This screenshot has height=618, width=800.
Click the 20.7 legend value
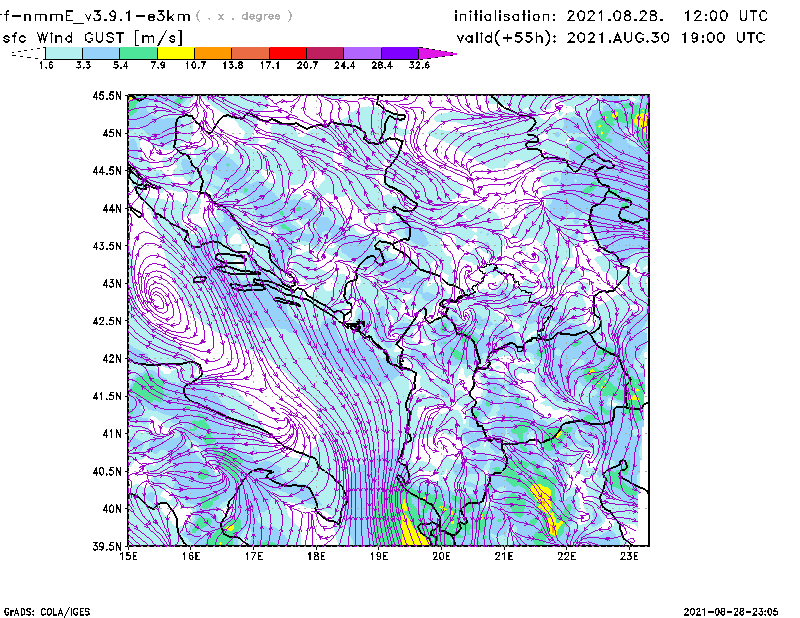[307, 65]
